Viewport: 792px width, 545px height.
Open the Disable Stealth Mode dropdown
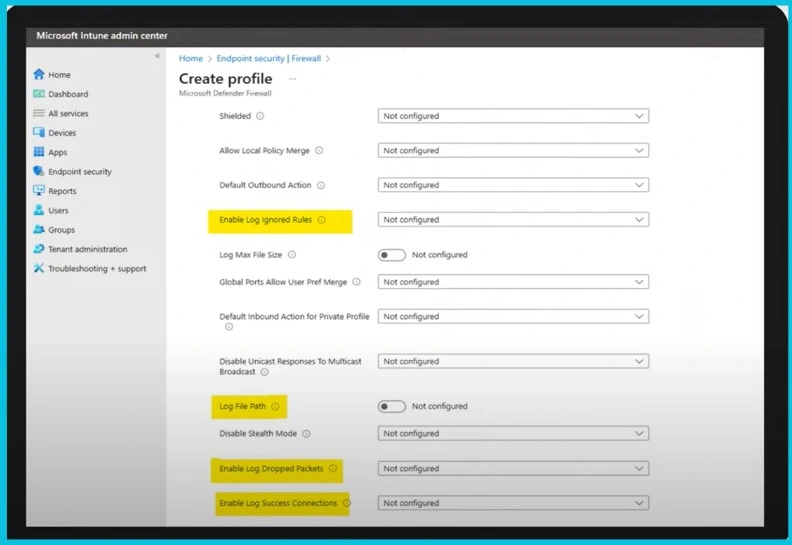pos(513,434)
